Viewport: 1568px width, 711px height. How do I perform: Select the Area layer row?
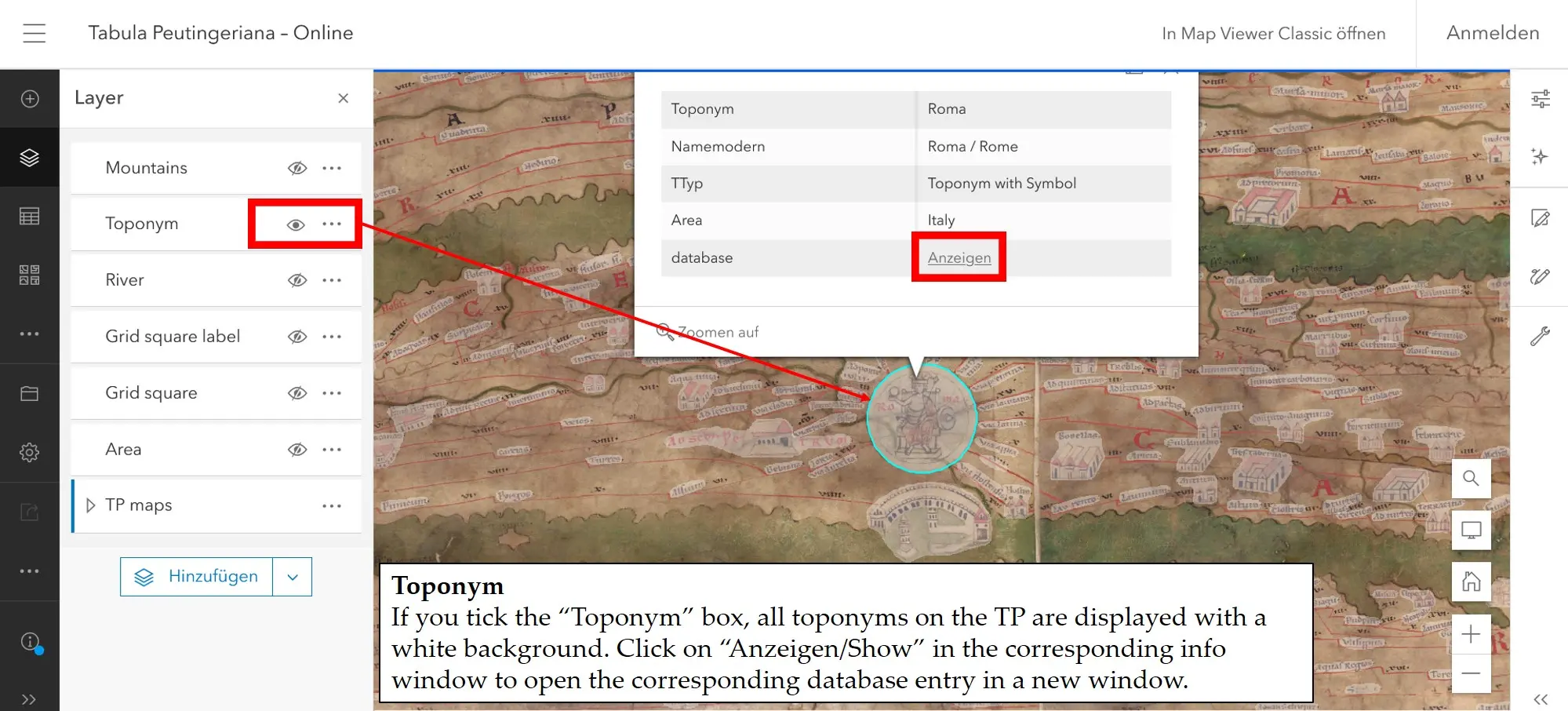coord(216,450)
